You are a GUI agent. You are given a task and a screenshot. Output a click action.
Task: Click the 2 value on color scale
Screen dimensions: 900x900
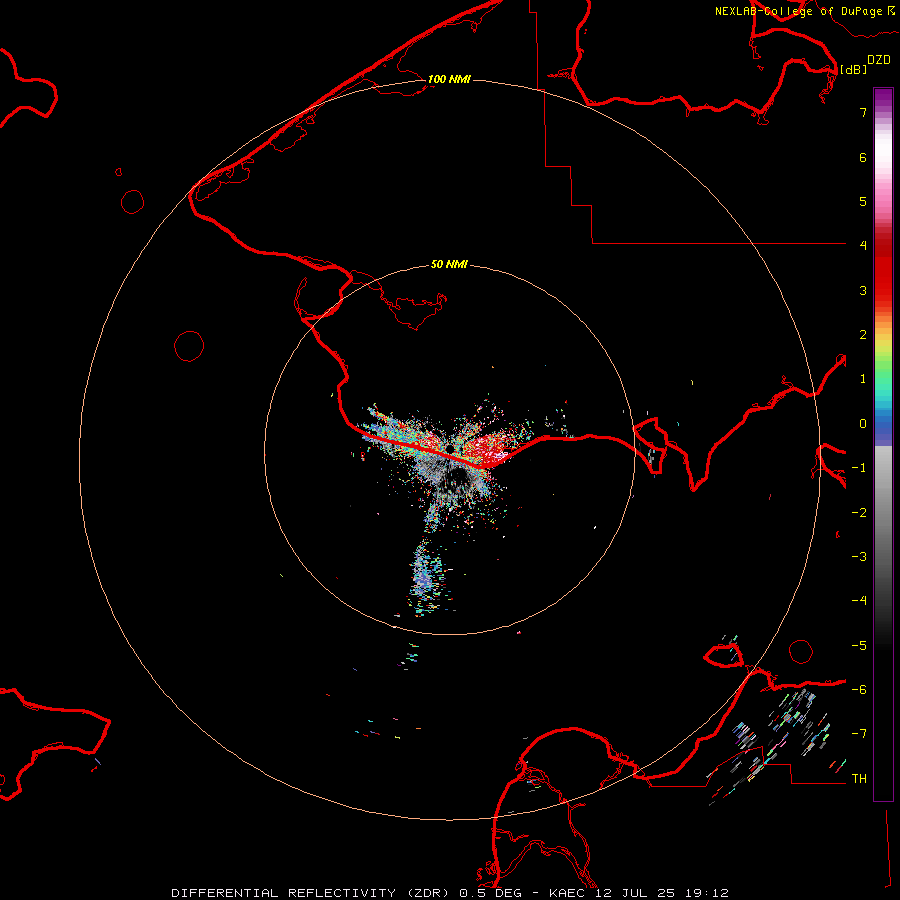pos(863,335)
